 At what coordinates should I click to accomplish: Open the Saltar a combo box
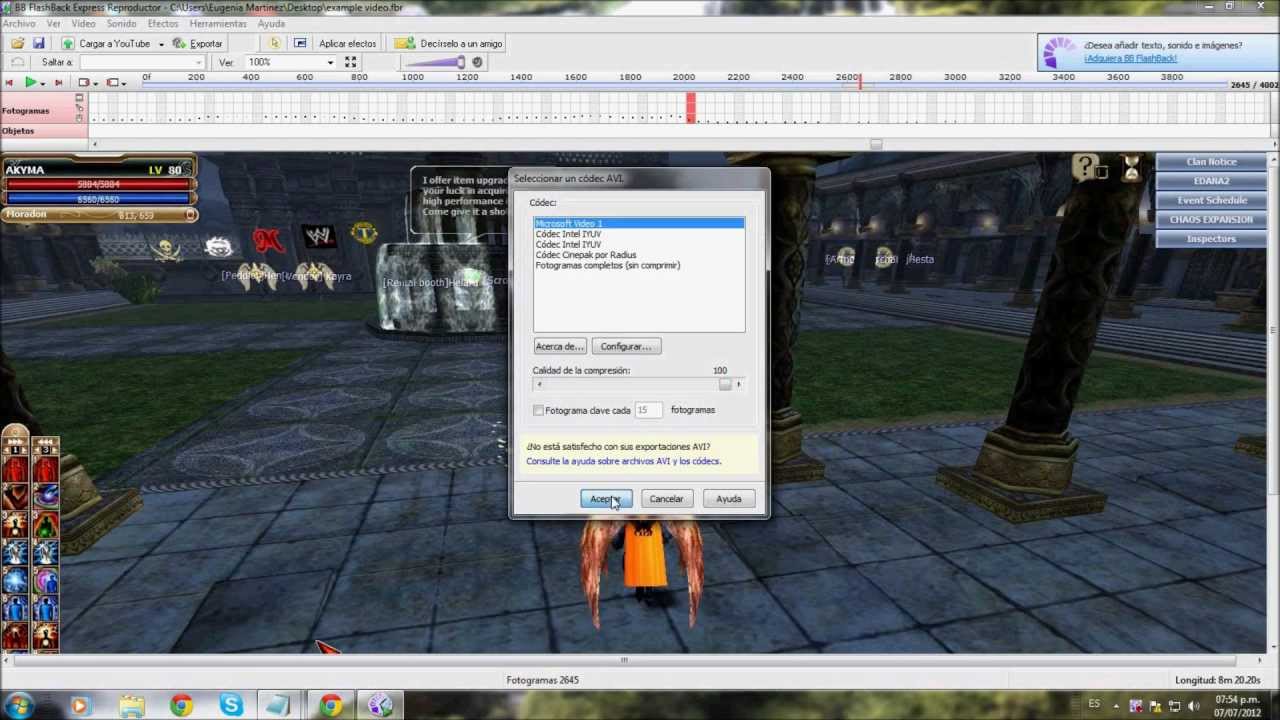[143, 62]
